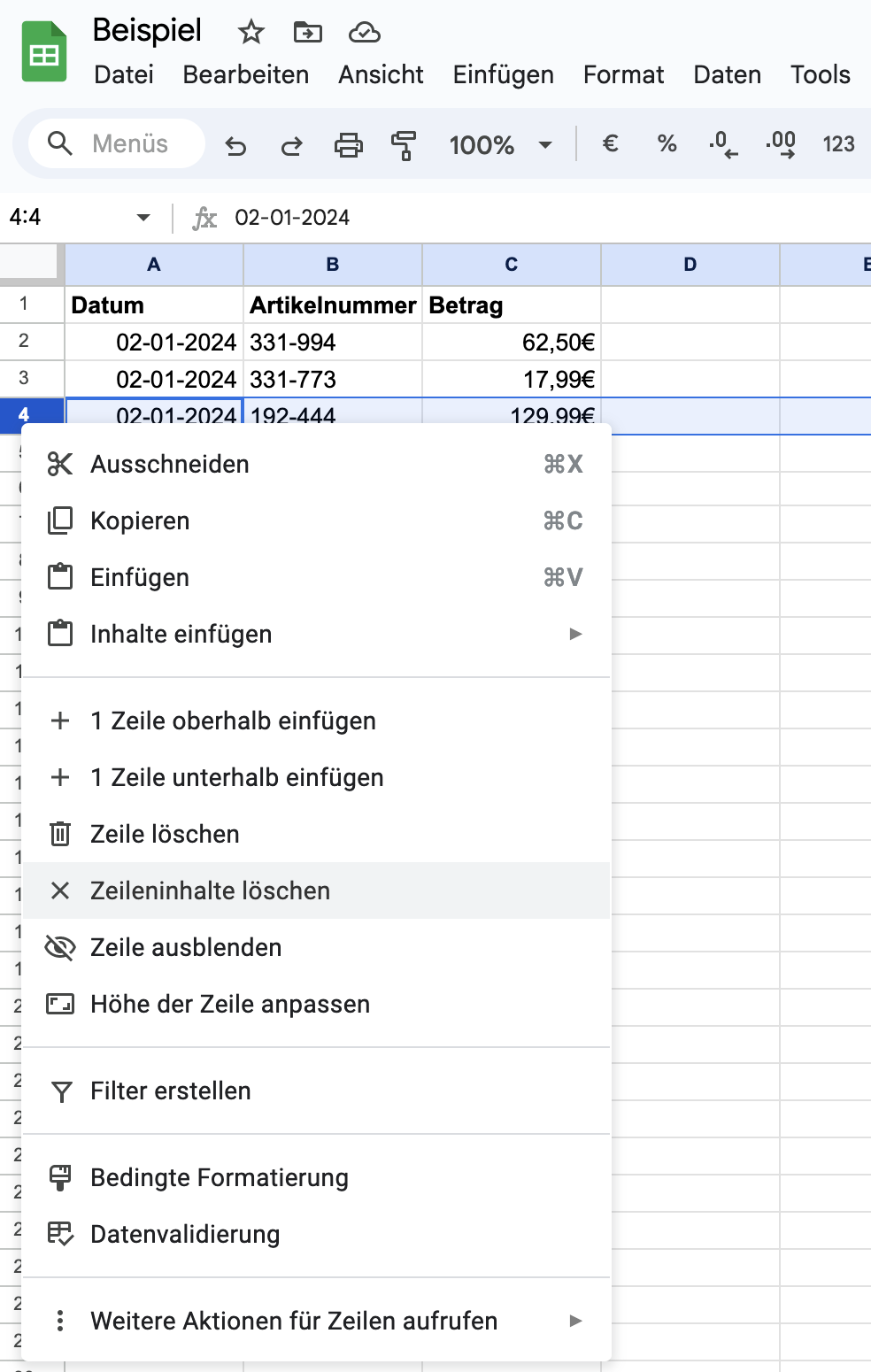This screenshot has width=871, height=1372.
Task: Click the Menüs search field
Action: coord(117,143)
